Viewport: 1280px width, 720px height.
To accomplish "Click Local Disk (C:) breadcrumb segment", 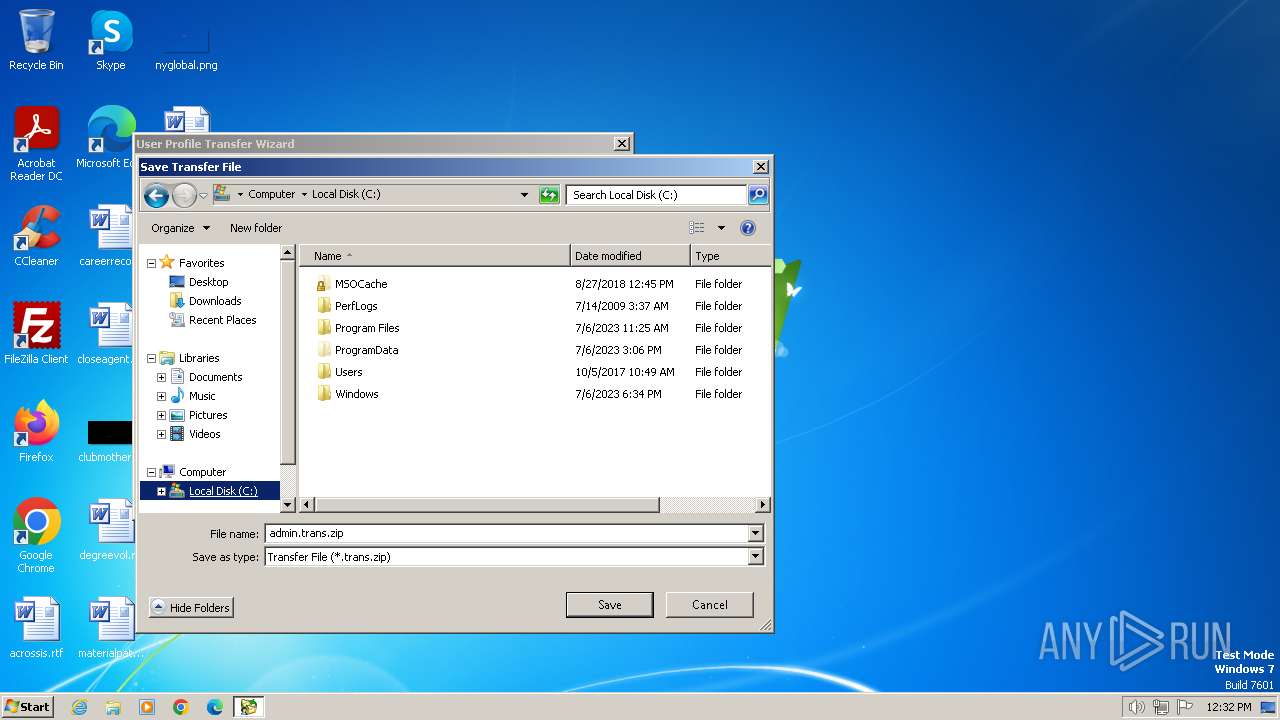I will (x=346, y=195).
